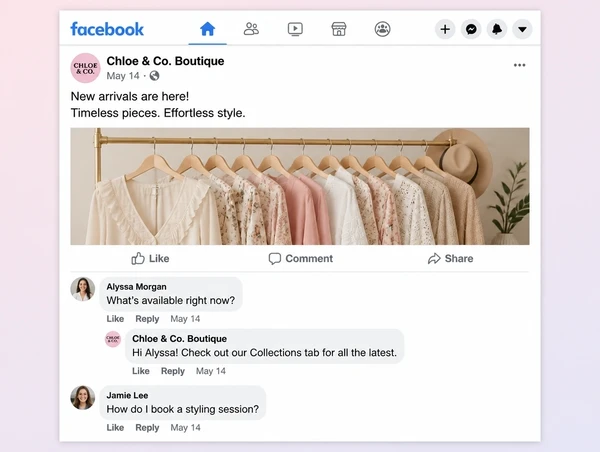Like Jamie Lee's comment
This screenshot has width=600, height=452.
(115, 428)
